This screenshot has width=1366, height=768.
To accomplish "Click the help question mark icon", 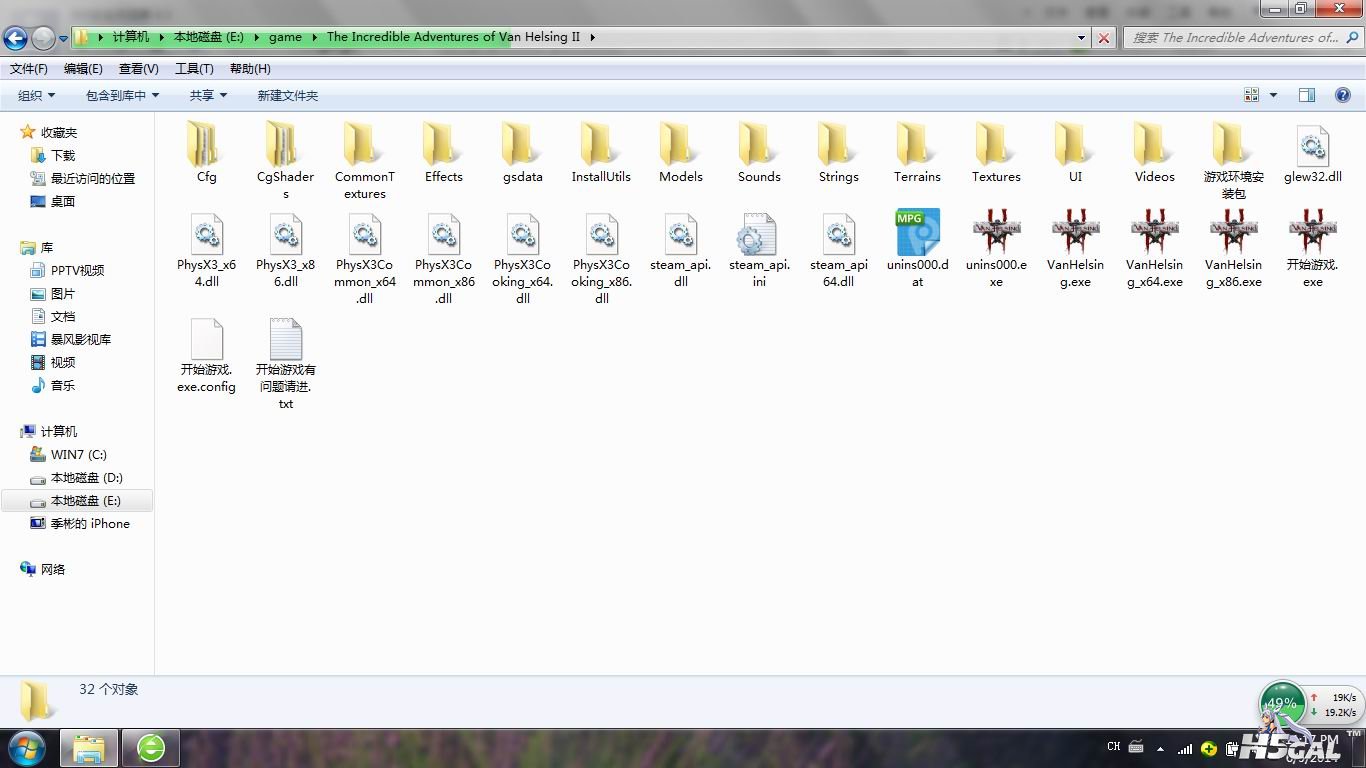I will click(x=1342, y=95).
